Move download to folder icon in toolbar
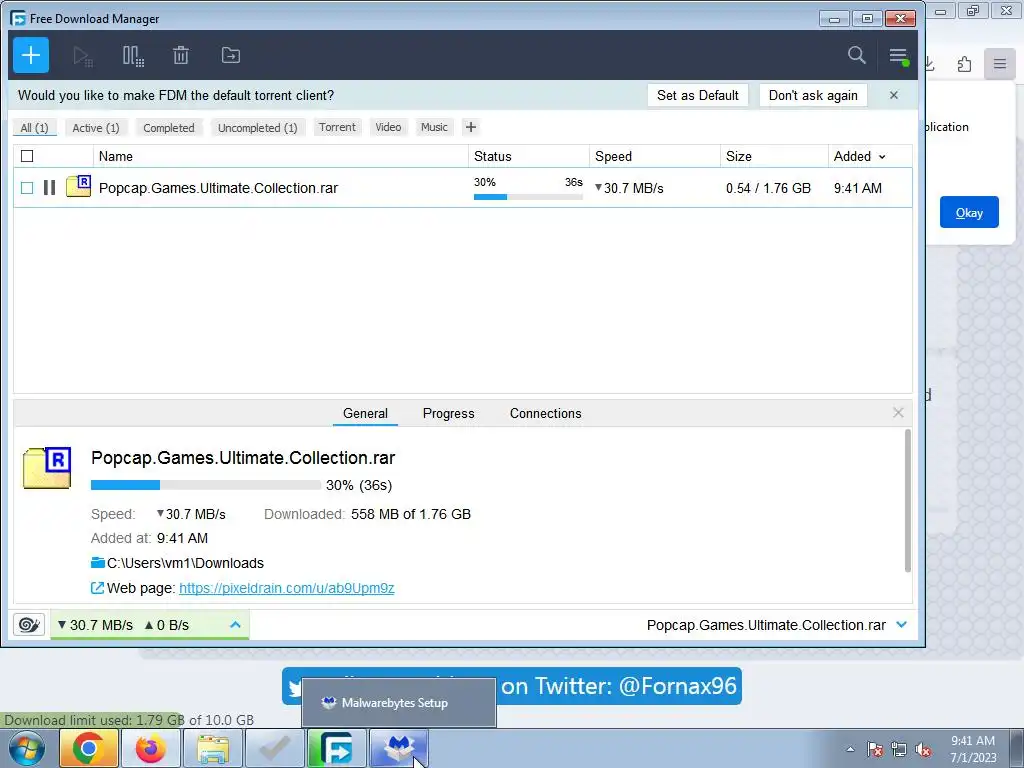Screen dimensions: 1024x768 pos(231,56)
